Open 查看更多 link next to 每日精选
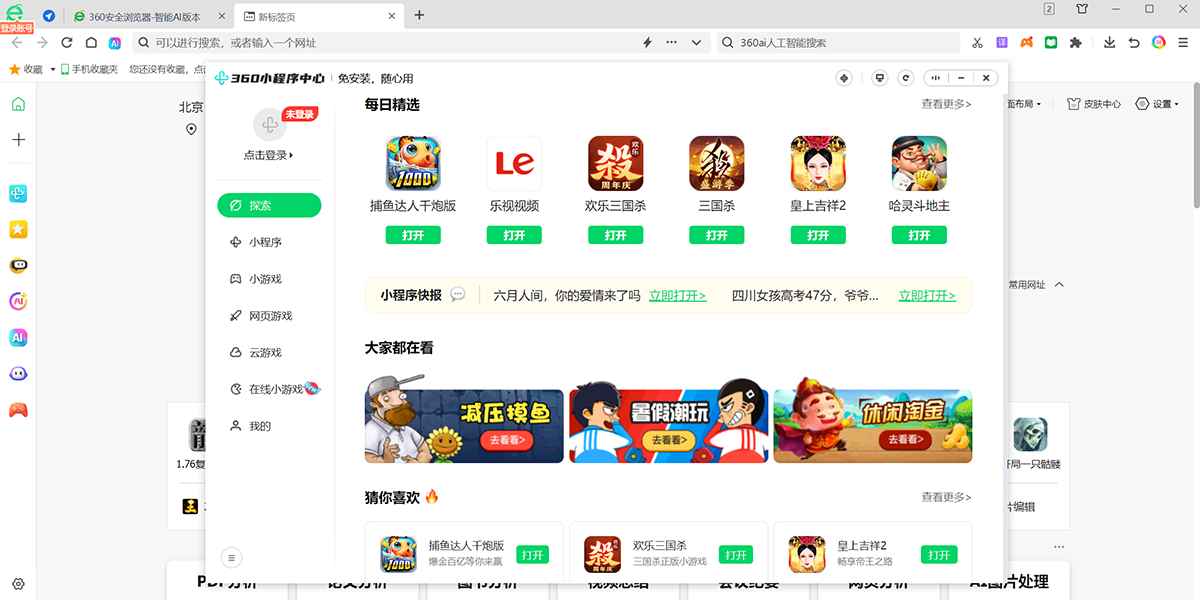This screenshot has width=1200, height=600. (x=946, y=103)
